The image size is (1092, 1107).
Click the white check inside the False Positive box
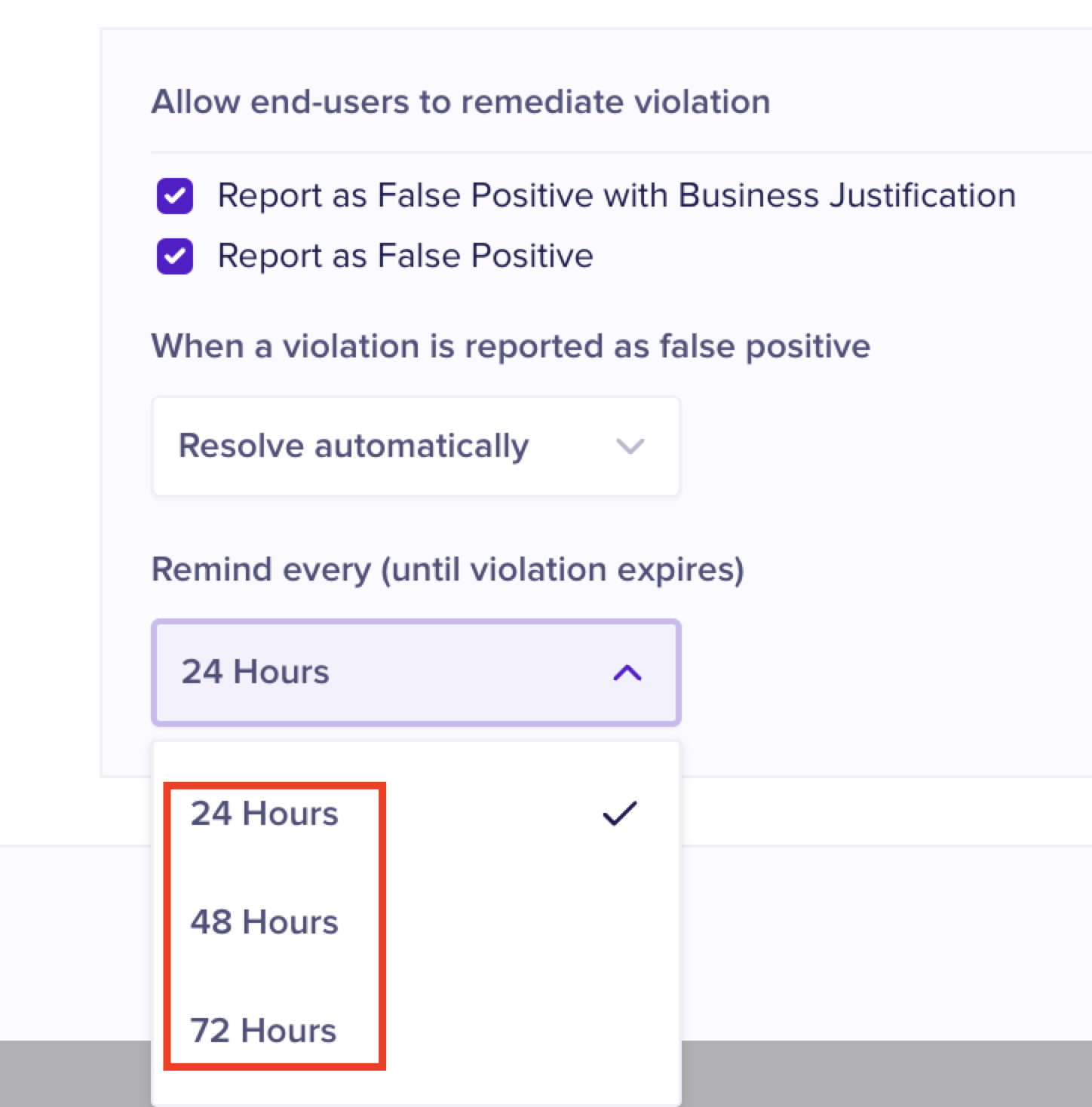click(175, 256)
